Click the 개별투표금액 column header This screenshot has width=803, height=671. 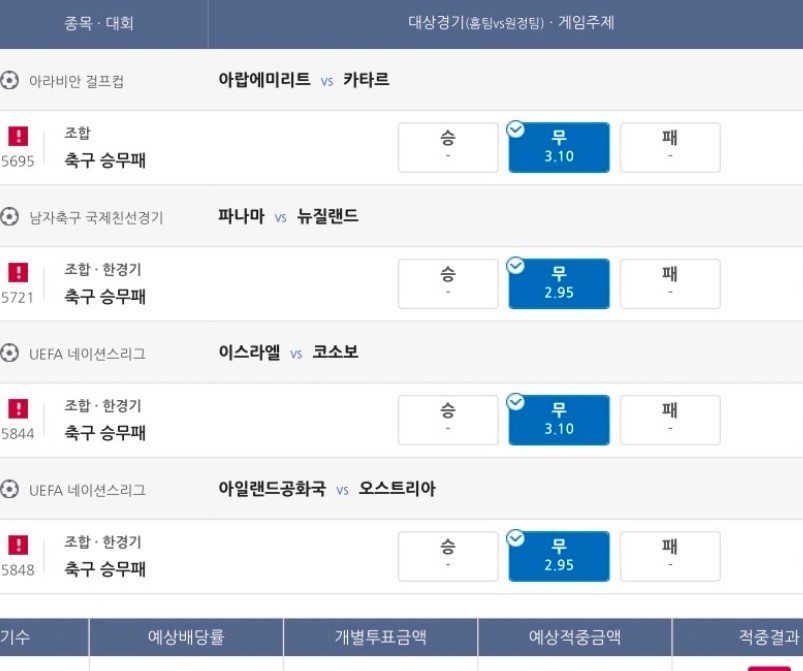(x=380, y=637)
